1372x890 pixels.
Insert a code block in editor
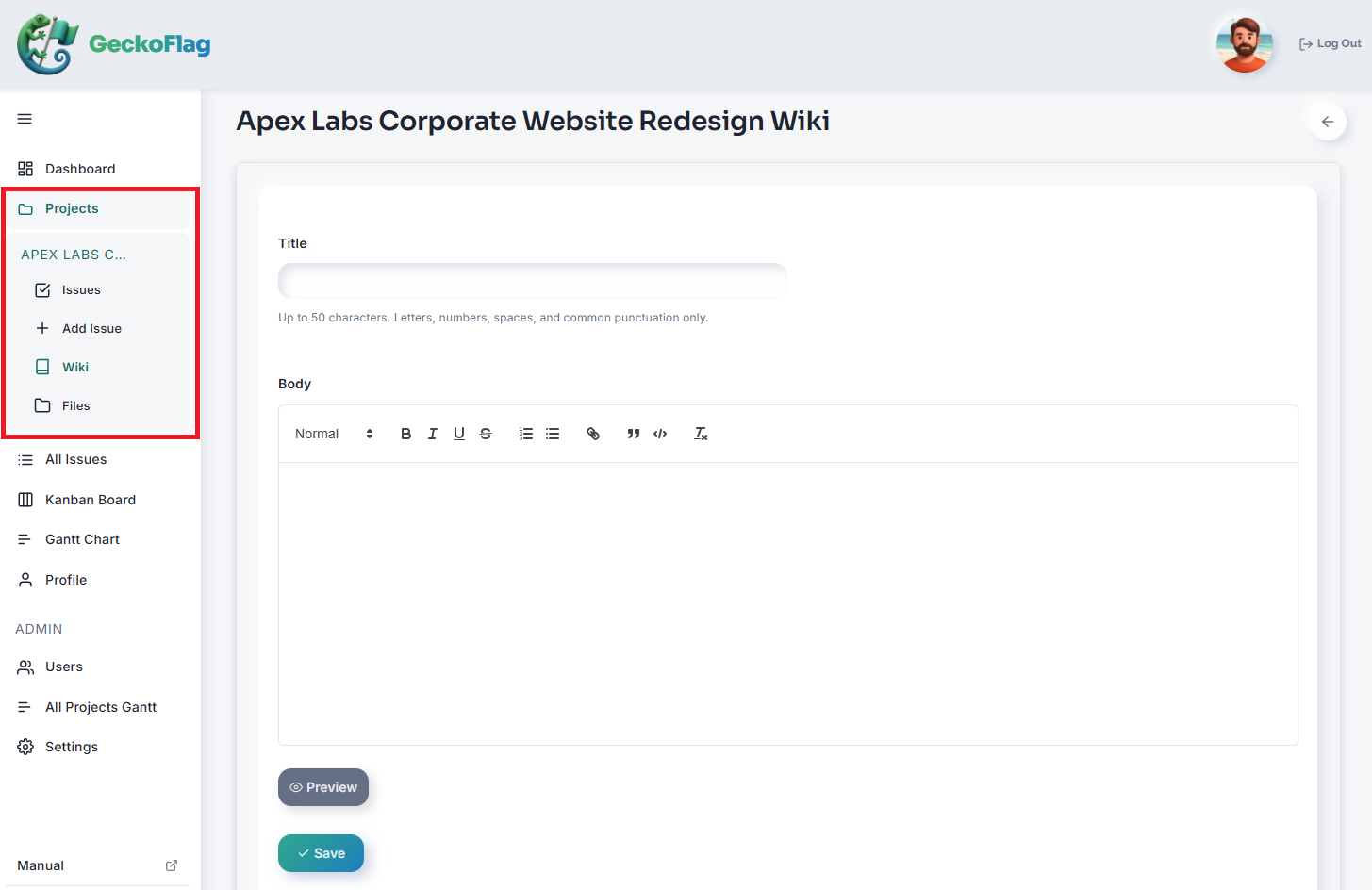click(660, 434)
